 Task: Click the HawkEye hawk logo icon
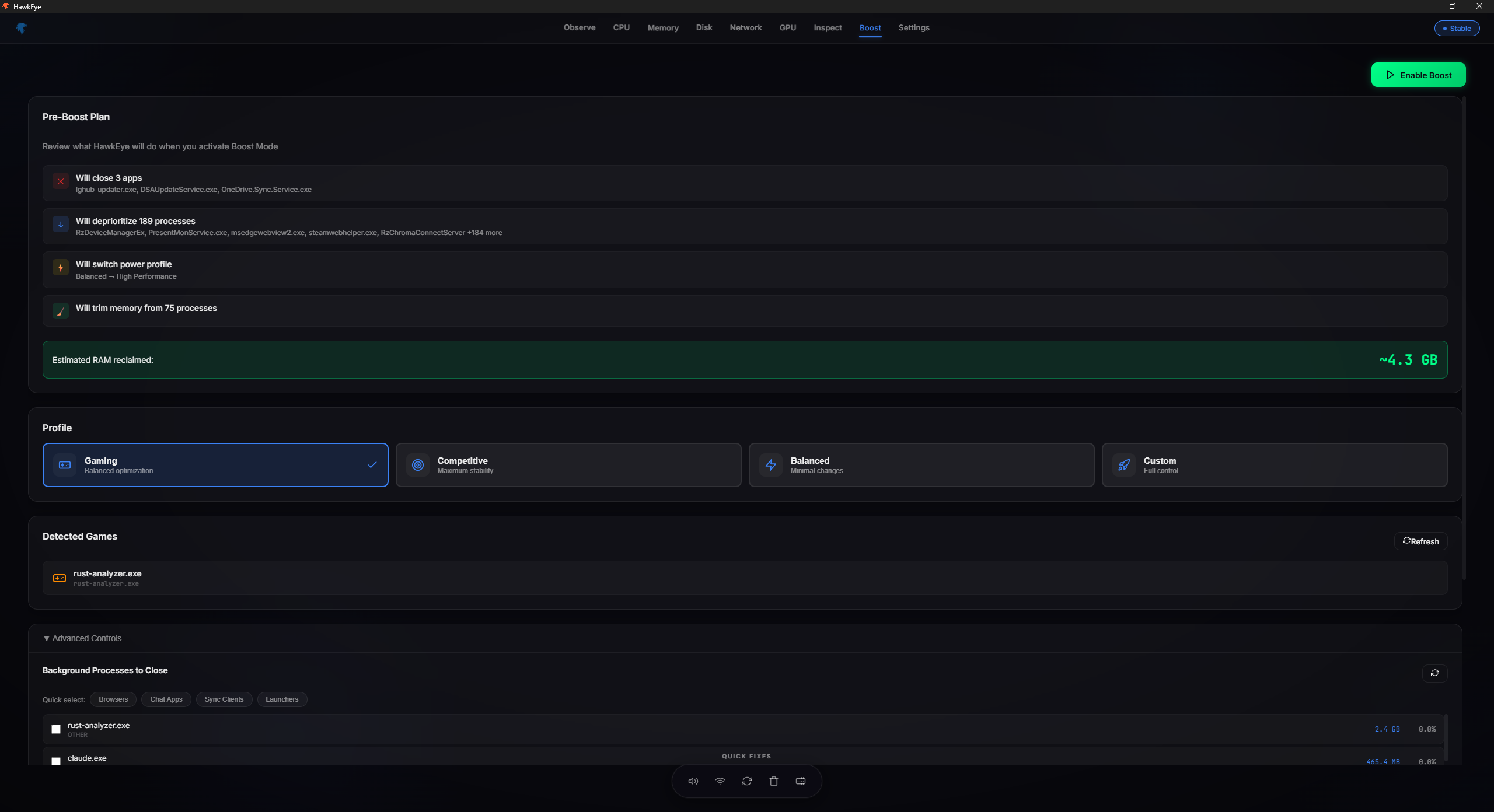[22, 28]
